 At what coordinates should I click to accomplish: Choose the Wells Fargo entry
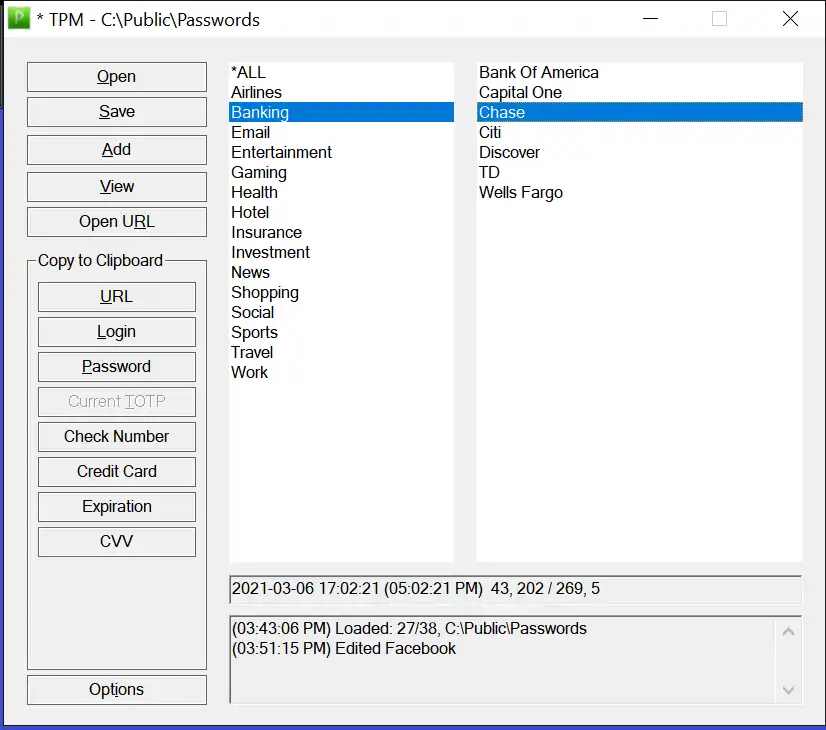coord(640,192)
